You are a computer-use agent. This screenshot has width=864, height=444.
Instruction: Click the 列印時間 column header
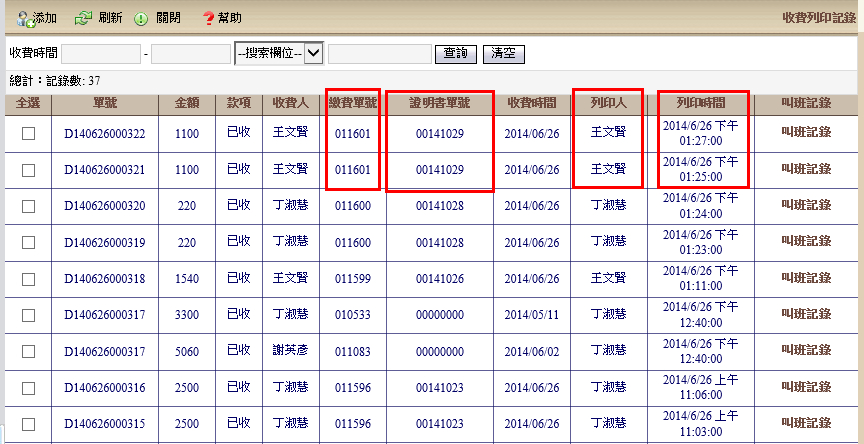click(700, 103)
